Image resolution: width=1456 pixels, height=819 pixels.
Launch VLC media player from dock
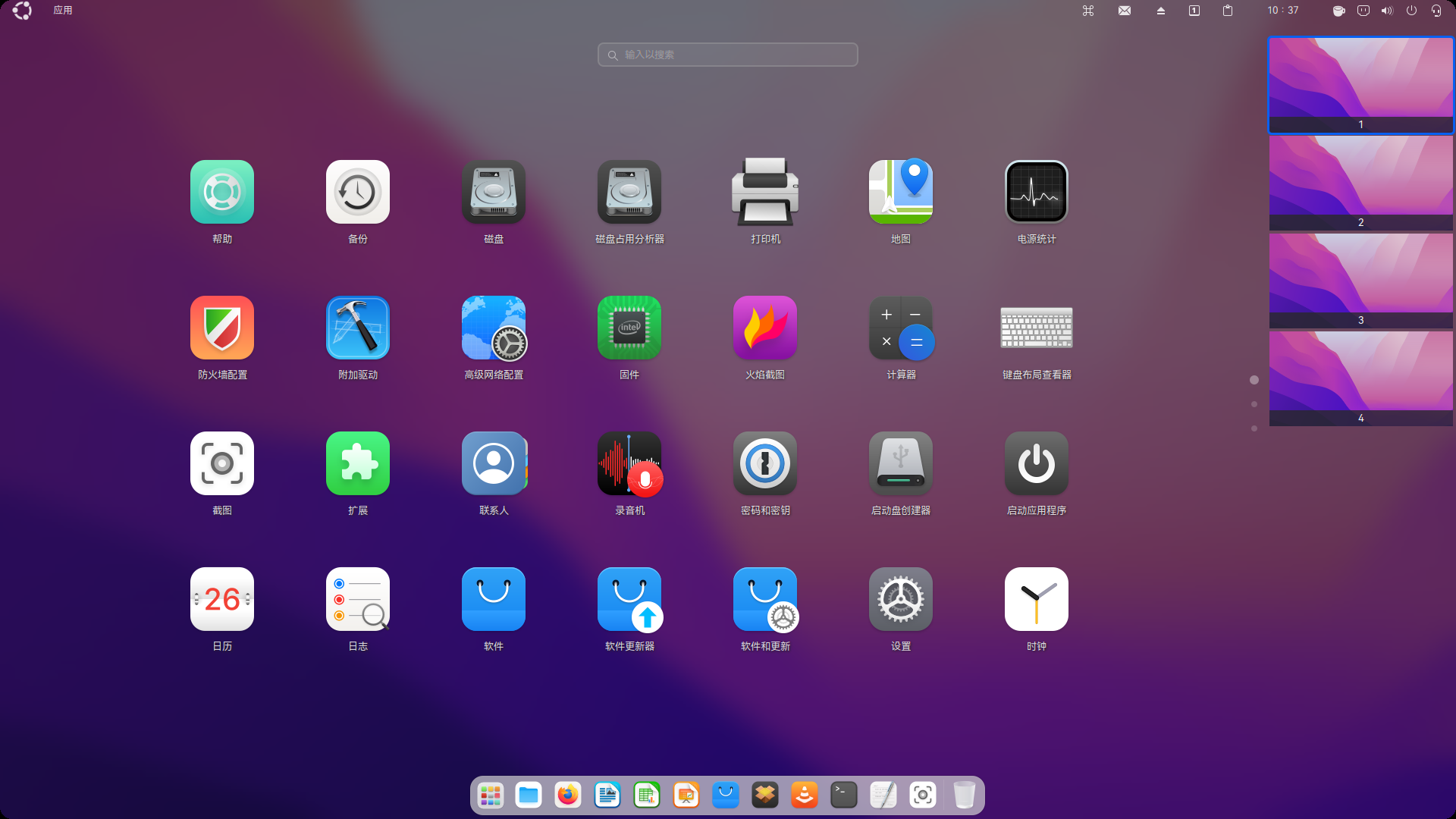(805, 795)
